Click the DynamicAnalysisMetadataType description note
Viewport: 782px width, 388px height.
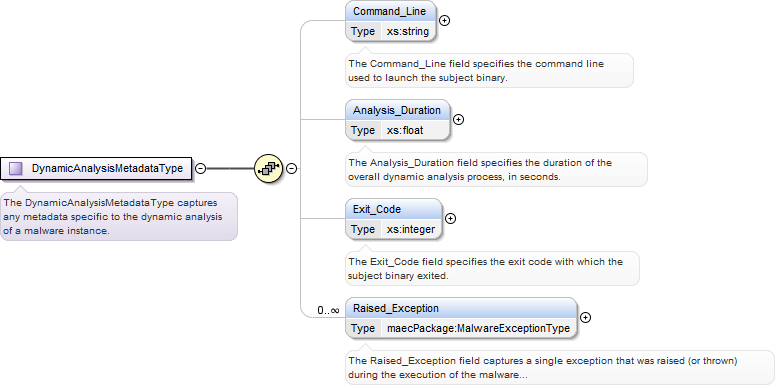coord(119,217)
